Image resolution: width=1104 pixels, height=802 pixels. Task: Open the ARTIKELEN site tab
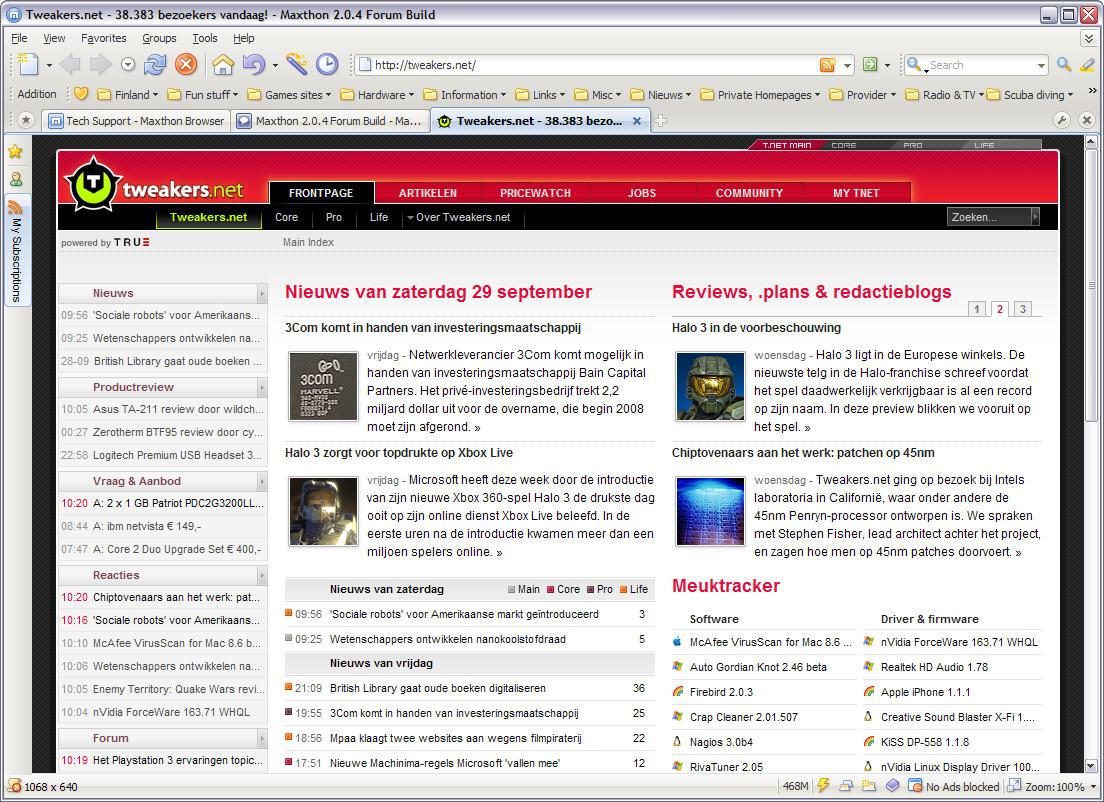tap(428, 193)
